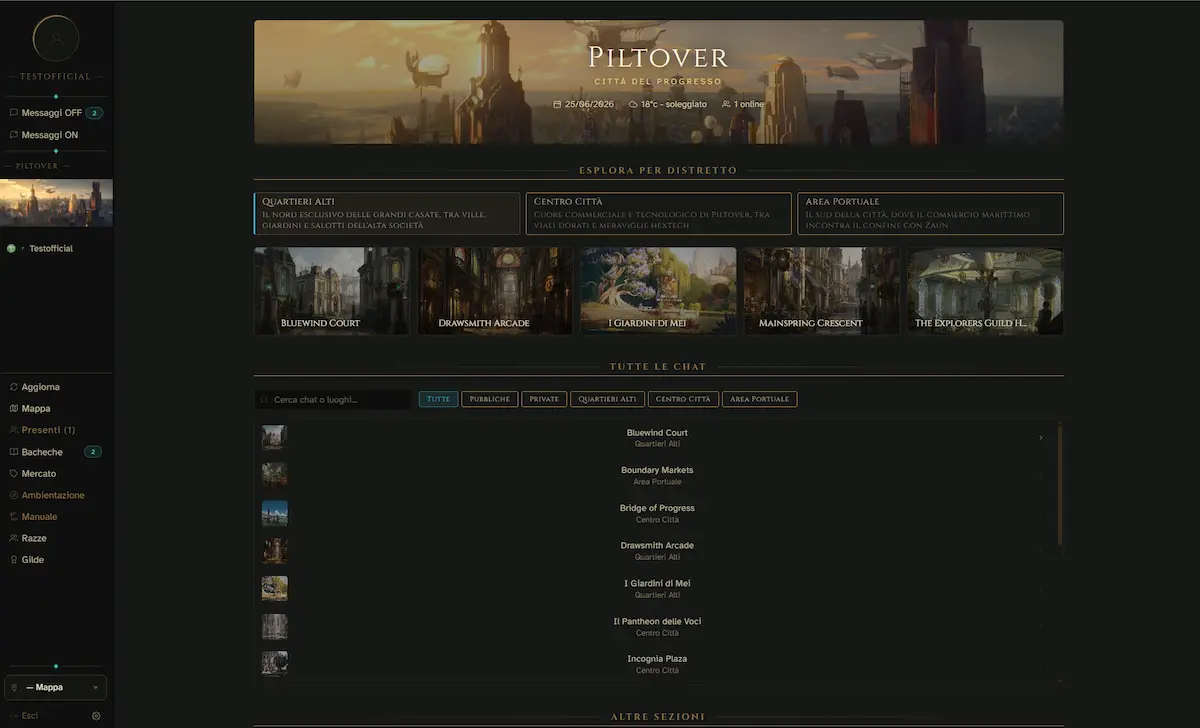Click the Piltover sidebar thumbnail image

[56, 203]
